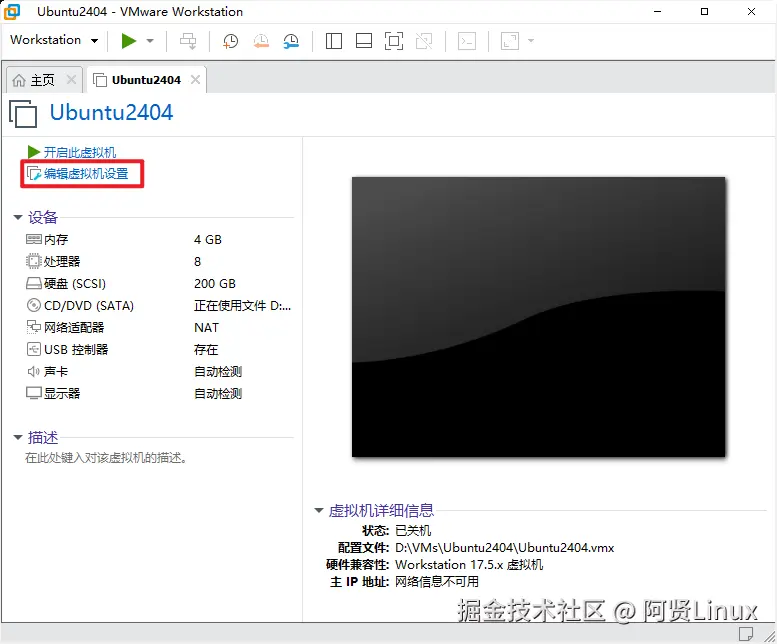Select the 网络适配器 device row
777x644 pixels.
(159, 327)
